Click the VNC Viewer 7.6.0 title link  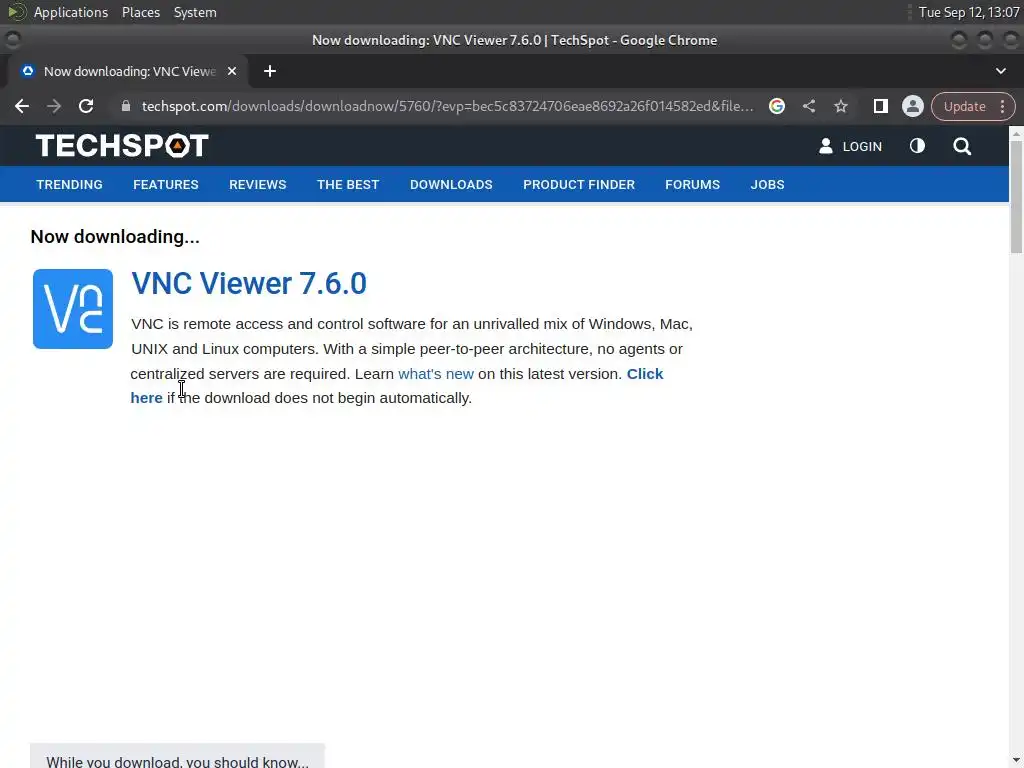point(249,283)
